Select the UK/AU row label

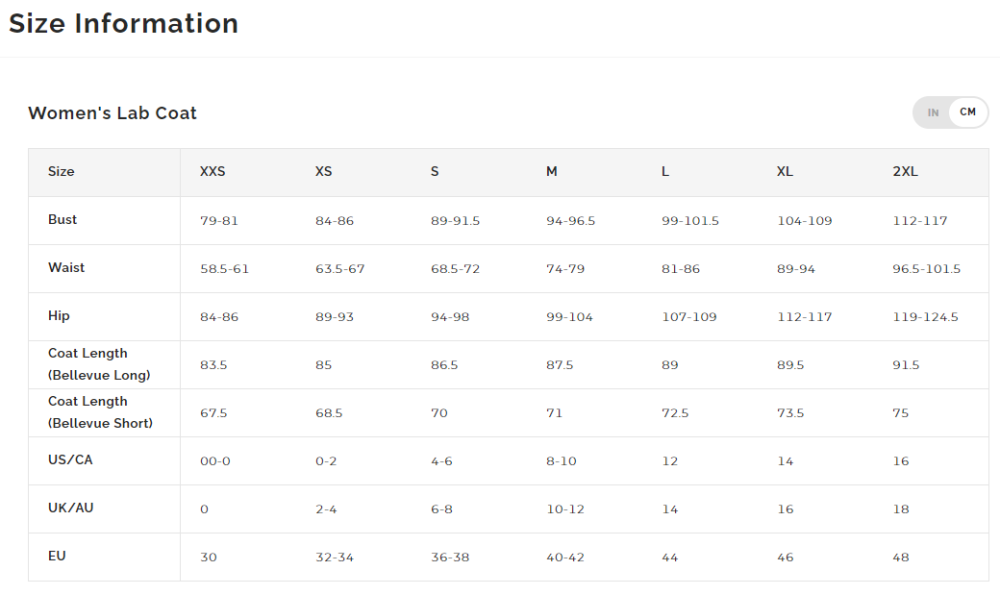(71, 508)
